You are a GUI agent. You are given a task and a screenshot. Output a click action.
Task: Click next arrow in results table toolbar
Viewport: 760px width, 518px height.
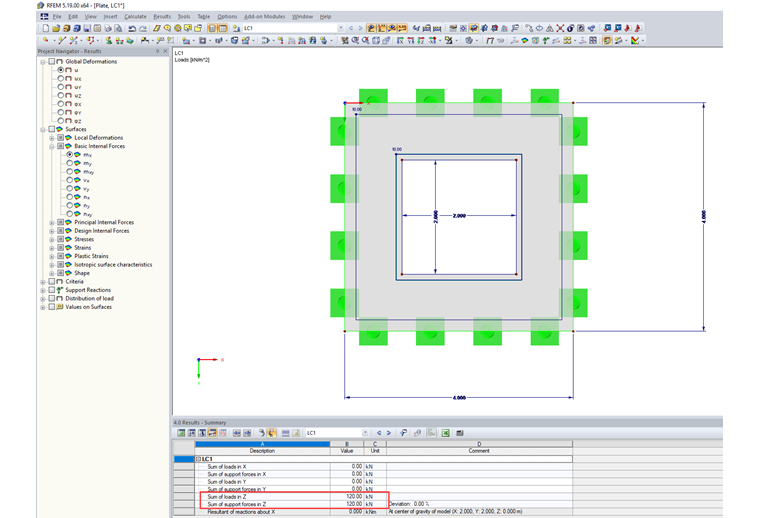(389, 433)
